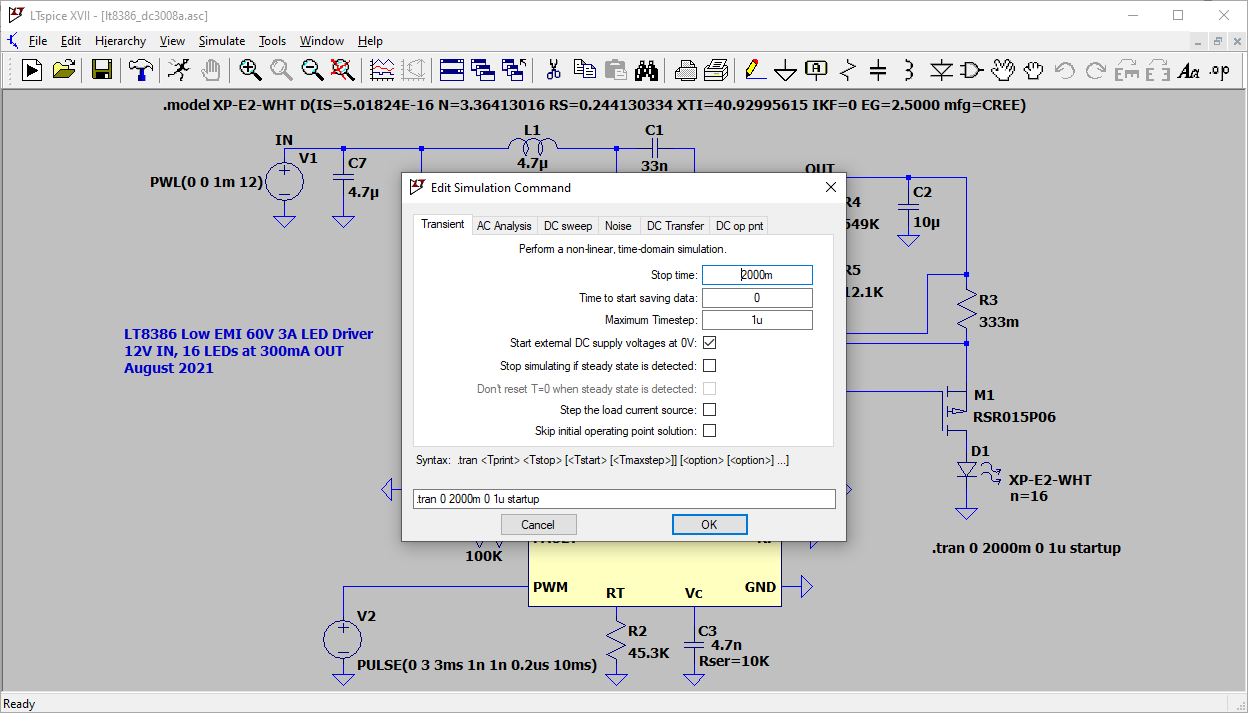Open the Simulate menu
This screenshot has height=713, width=1248.
coord(221,41)
